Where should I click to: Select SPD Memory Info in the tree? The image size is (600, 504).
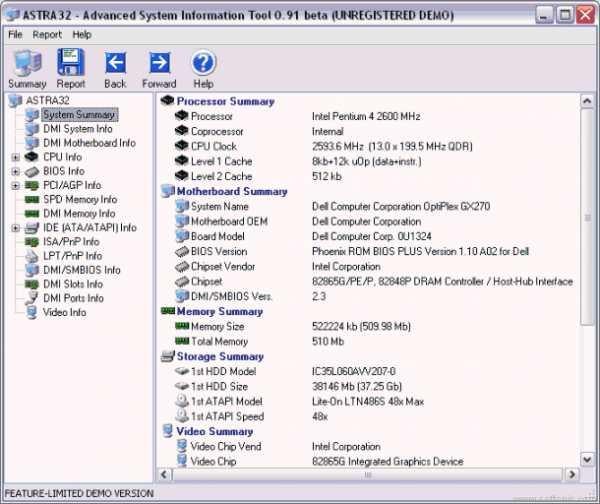point(80,200)
